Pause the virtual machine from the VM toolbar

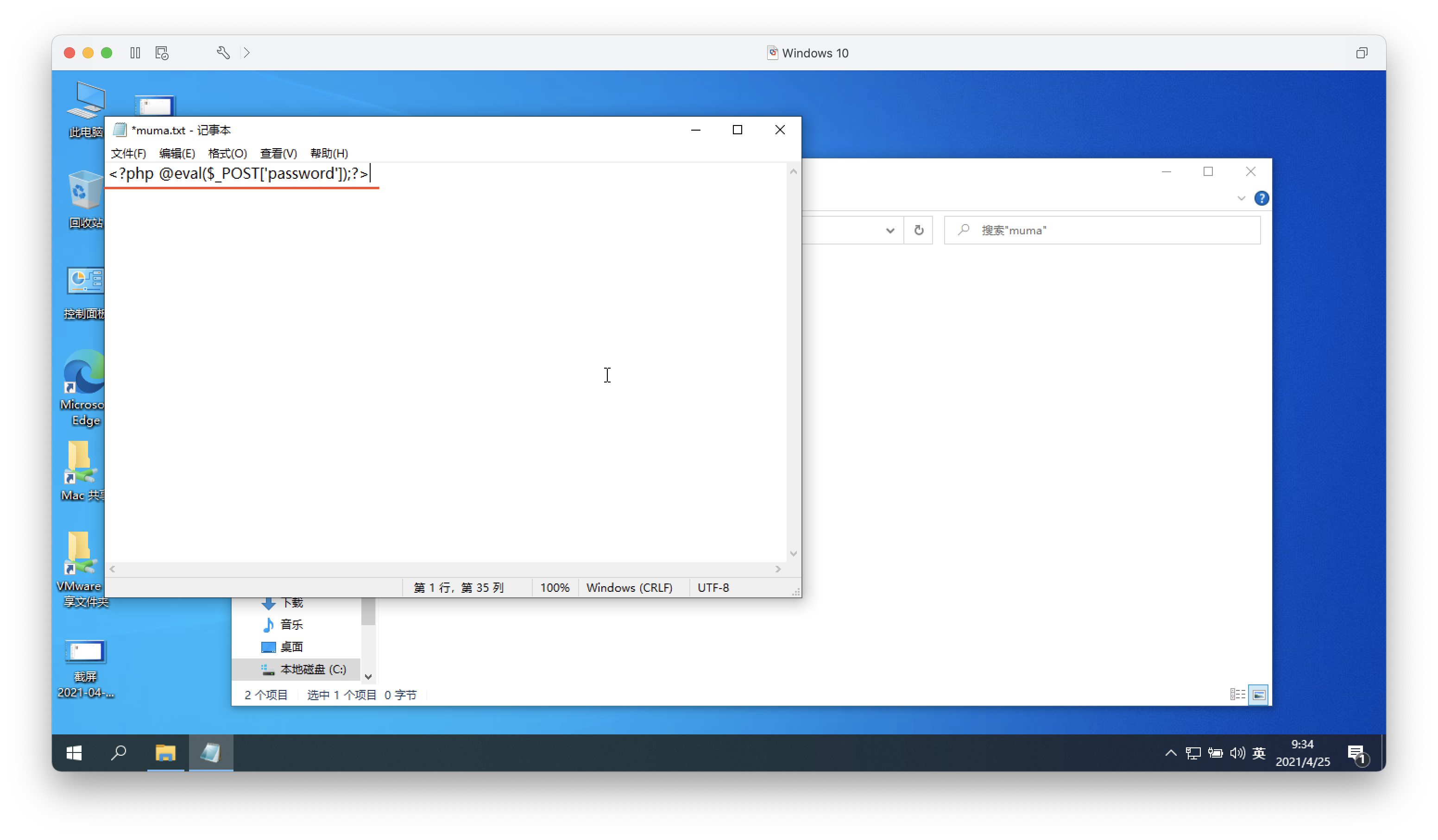(135, 53)
